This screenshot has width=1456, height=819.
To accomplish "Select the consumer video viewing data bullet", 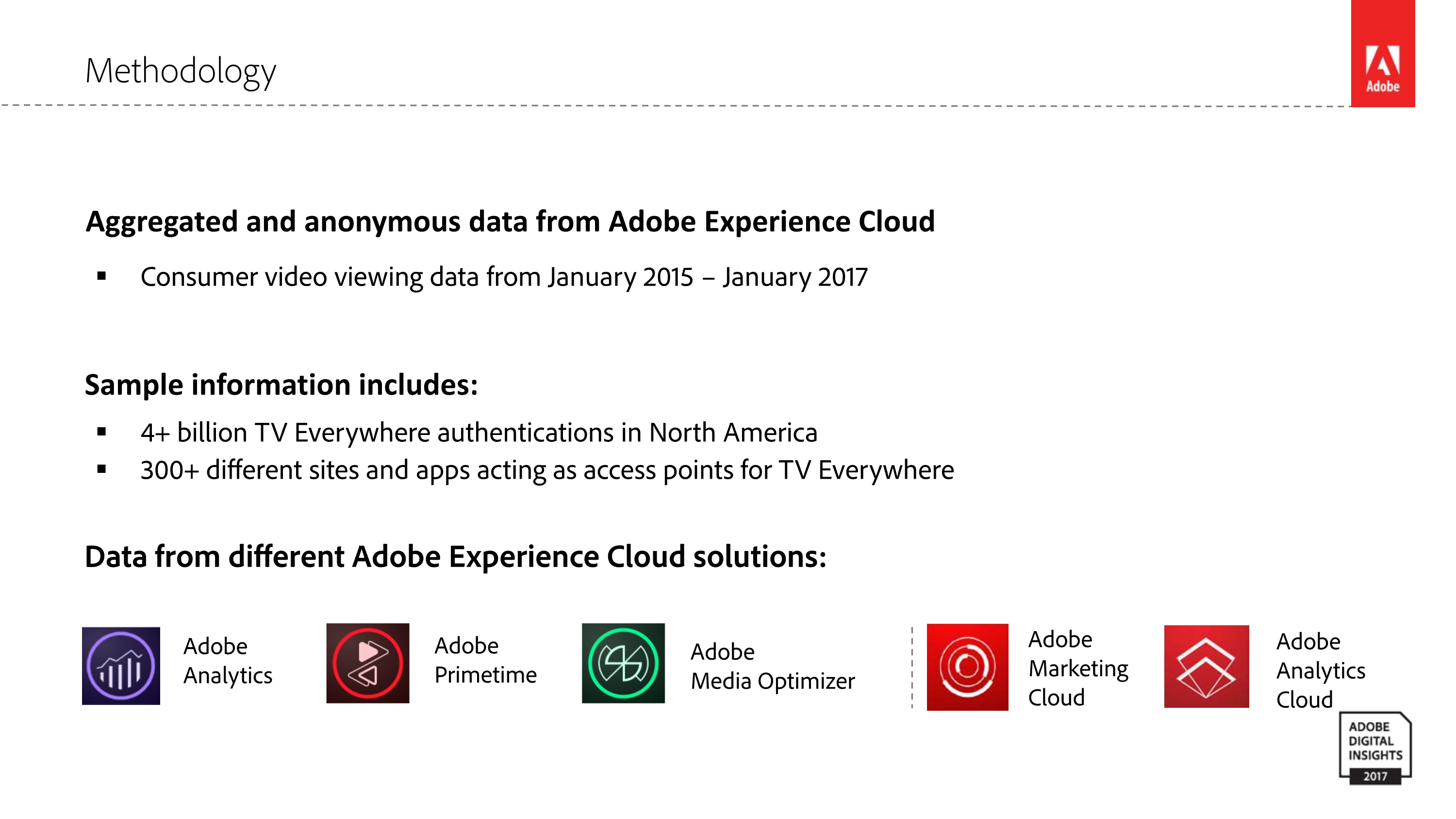I will click(503, 277).
